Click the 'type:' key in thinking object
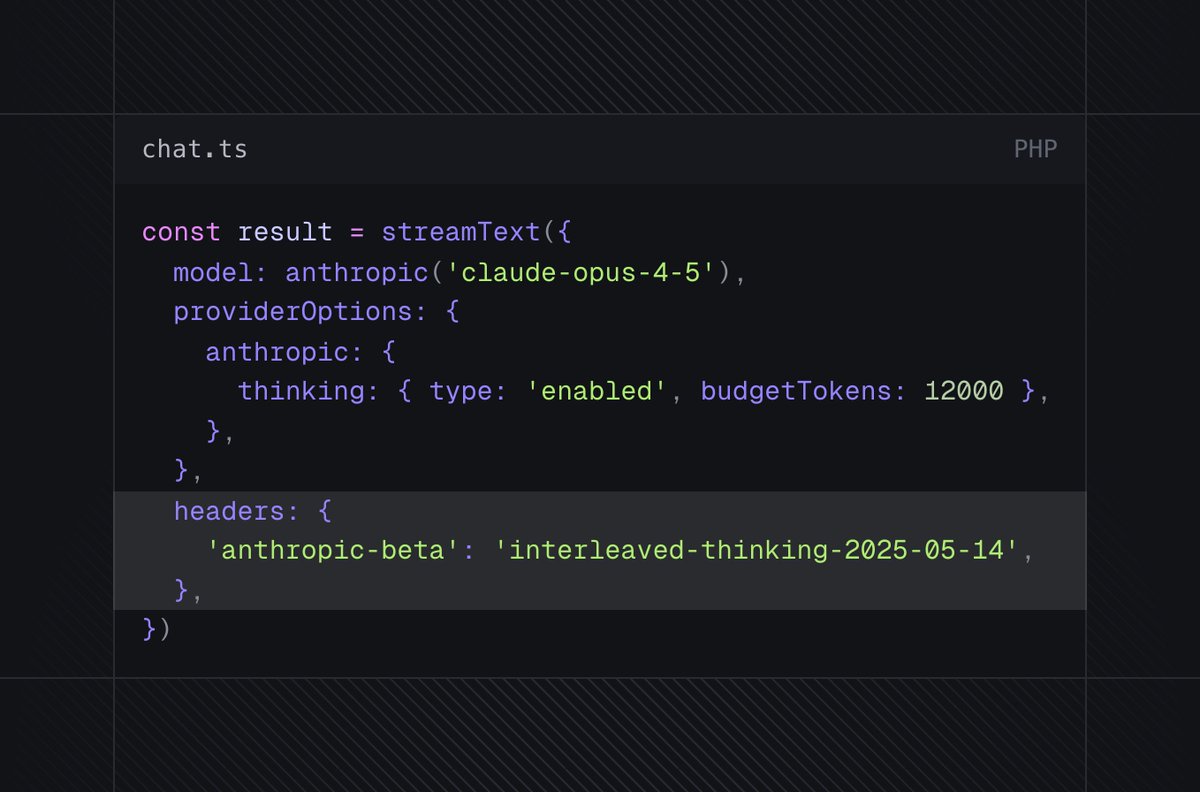This screenshot has height=792, width=1200. 469,391
